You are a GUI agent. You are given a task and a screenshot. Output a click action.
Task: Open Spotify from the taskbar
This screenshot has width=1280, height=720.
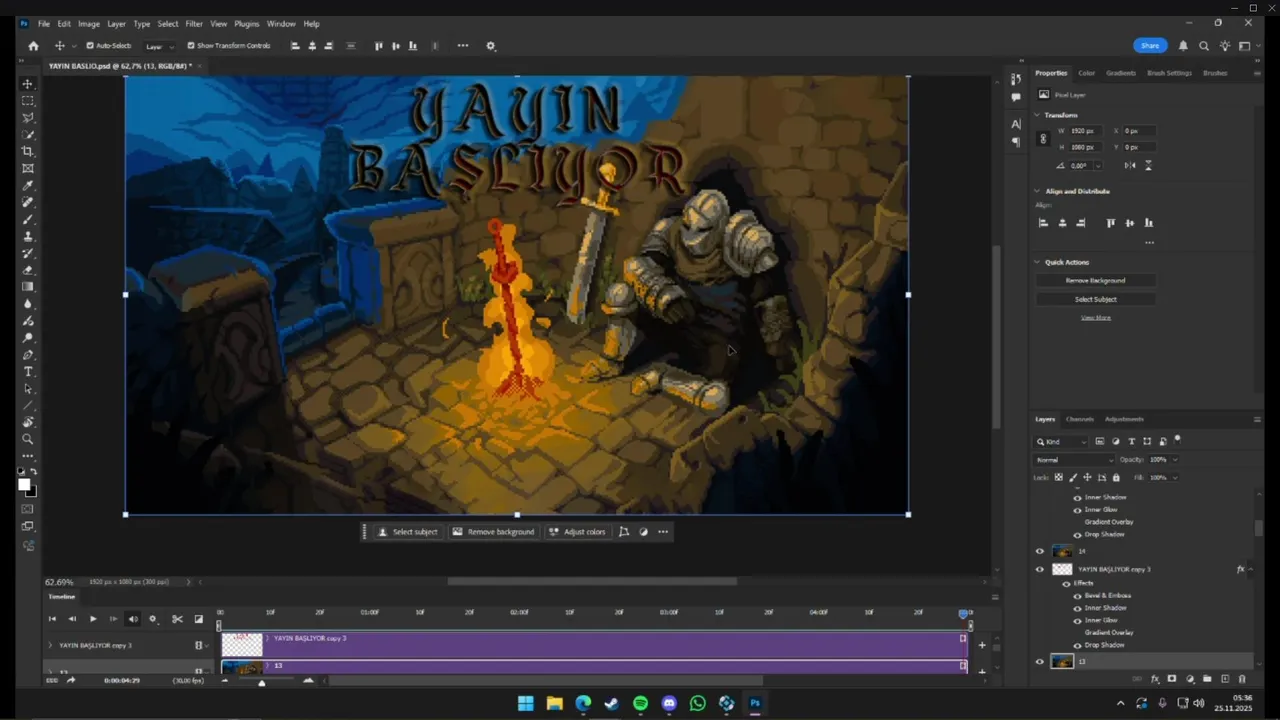pyautogui.click(x=641, y=704)
